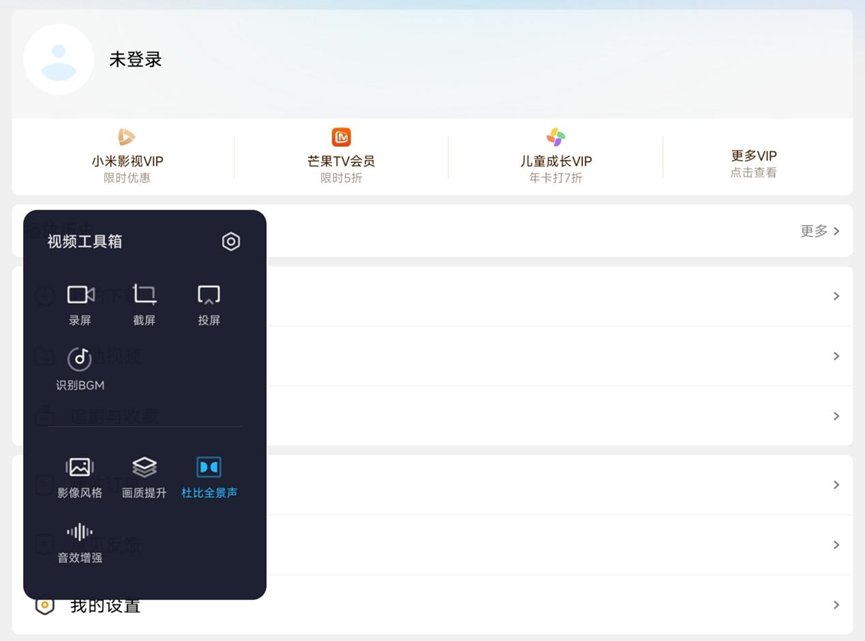This screenshot has height=641, width=865.
Task: Launch 识别BGM music recognition
Action: [x=80, y=368]
